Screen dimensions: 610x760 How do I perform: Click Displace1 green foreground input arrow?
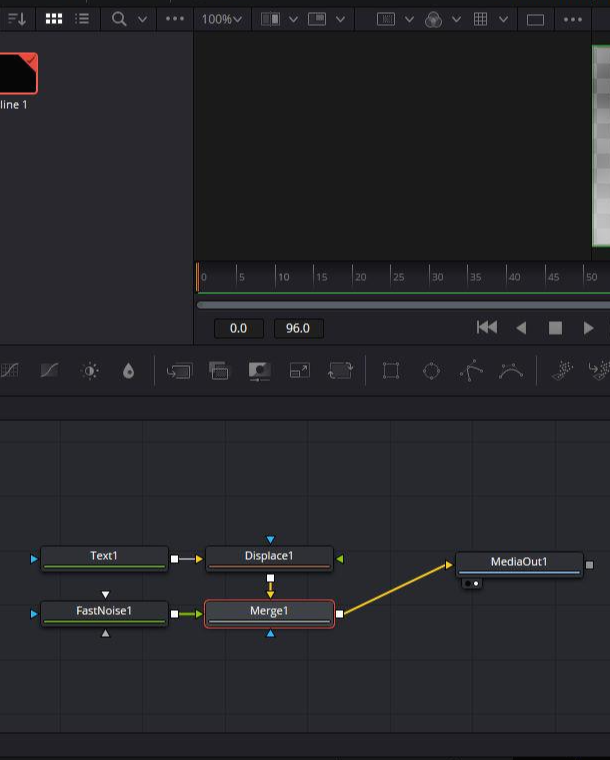click(340, 559)
